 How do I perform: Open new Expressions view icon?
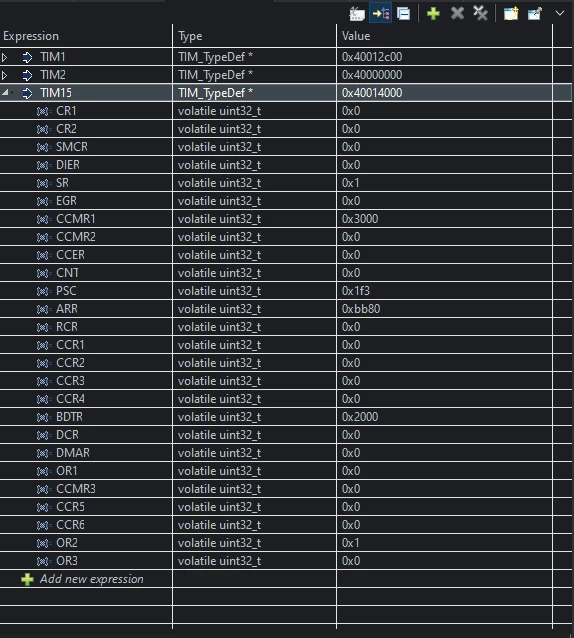[511, 14]
